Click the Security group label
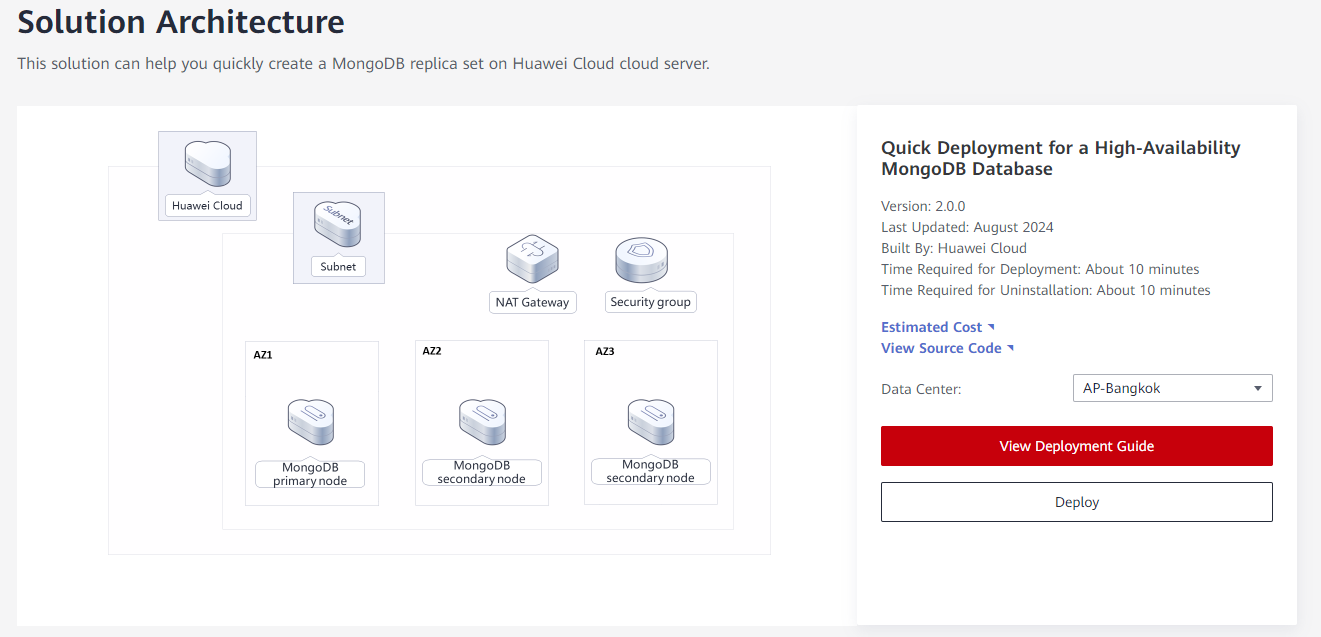 (650, 302)
